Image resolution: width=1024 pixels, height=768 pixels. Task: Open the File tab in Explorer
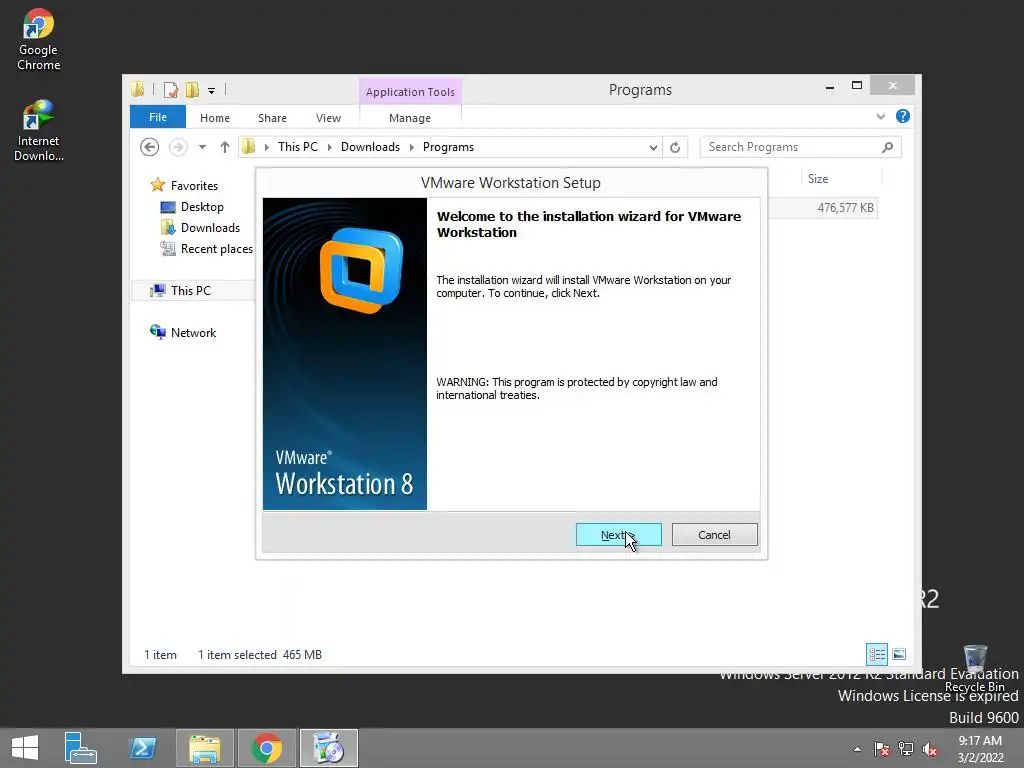click(157, 117)
